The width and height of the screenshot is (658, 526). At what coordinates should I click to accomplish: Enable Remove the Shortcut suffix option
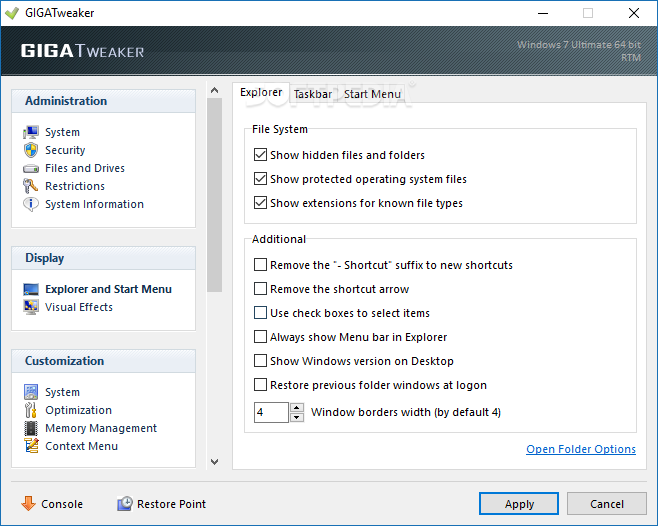click(260, 264)
